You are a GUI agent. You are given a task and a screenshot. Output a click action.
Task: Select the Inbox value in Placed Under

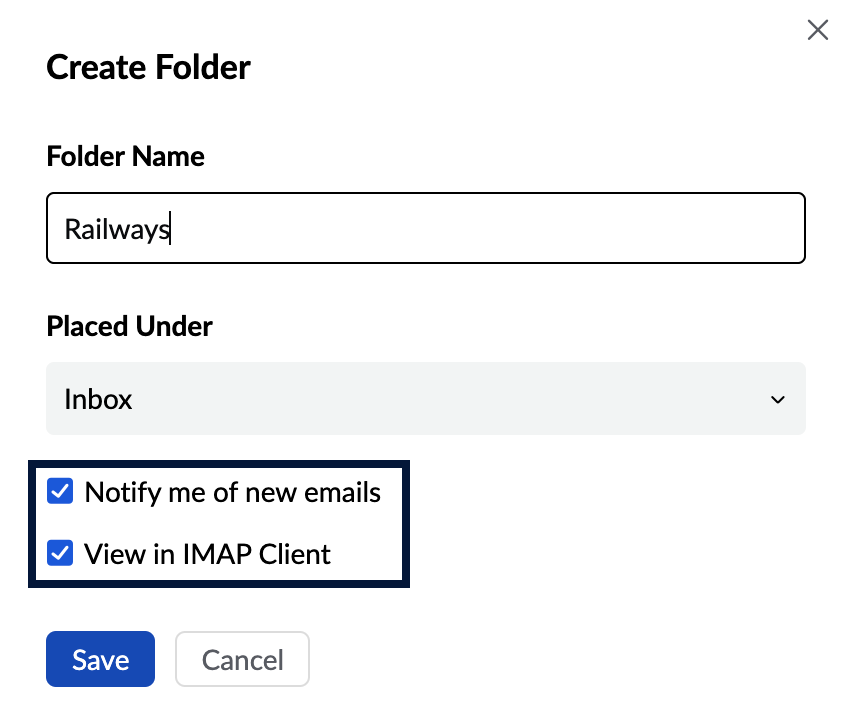[x=98, y=399]
